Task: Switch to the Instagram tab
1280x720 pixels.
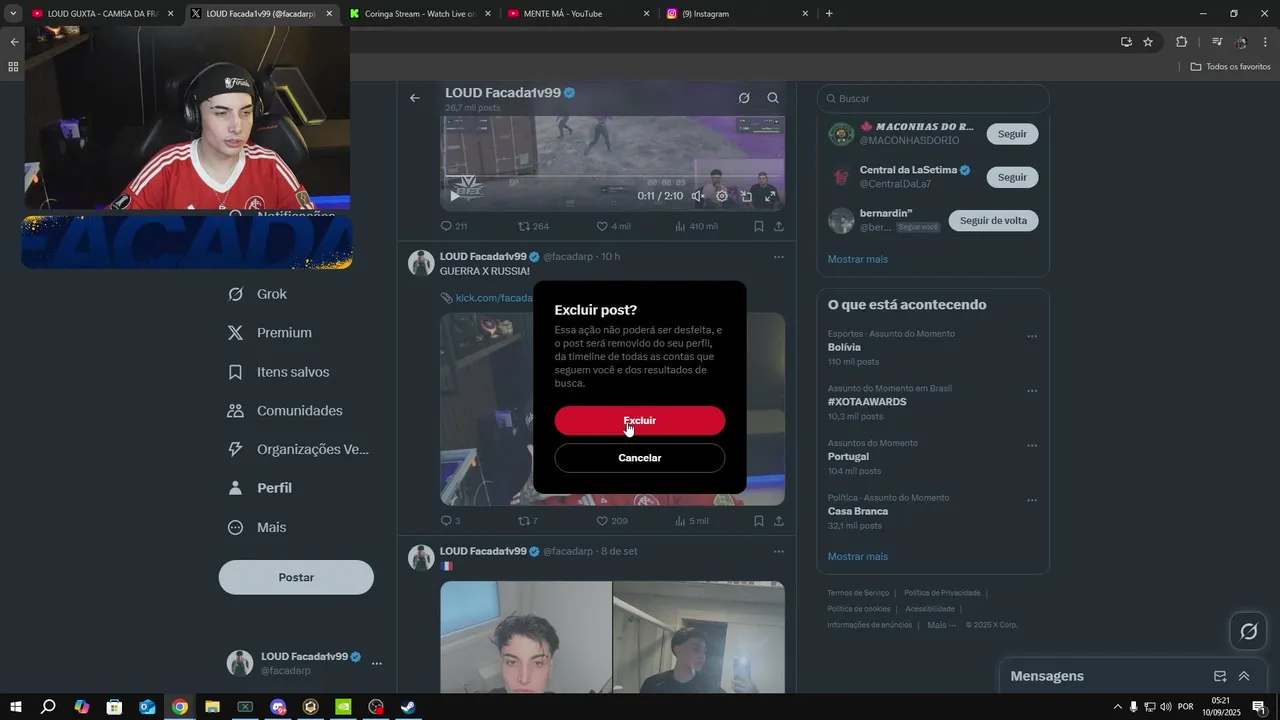Action: [x=738, y=14]
